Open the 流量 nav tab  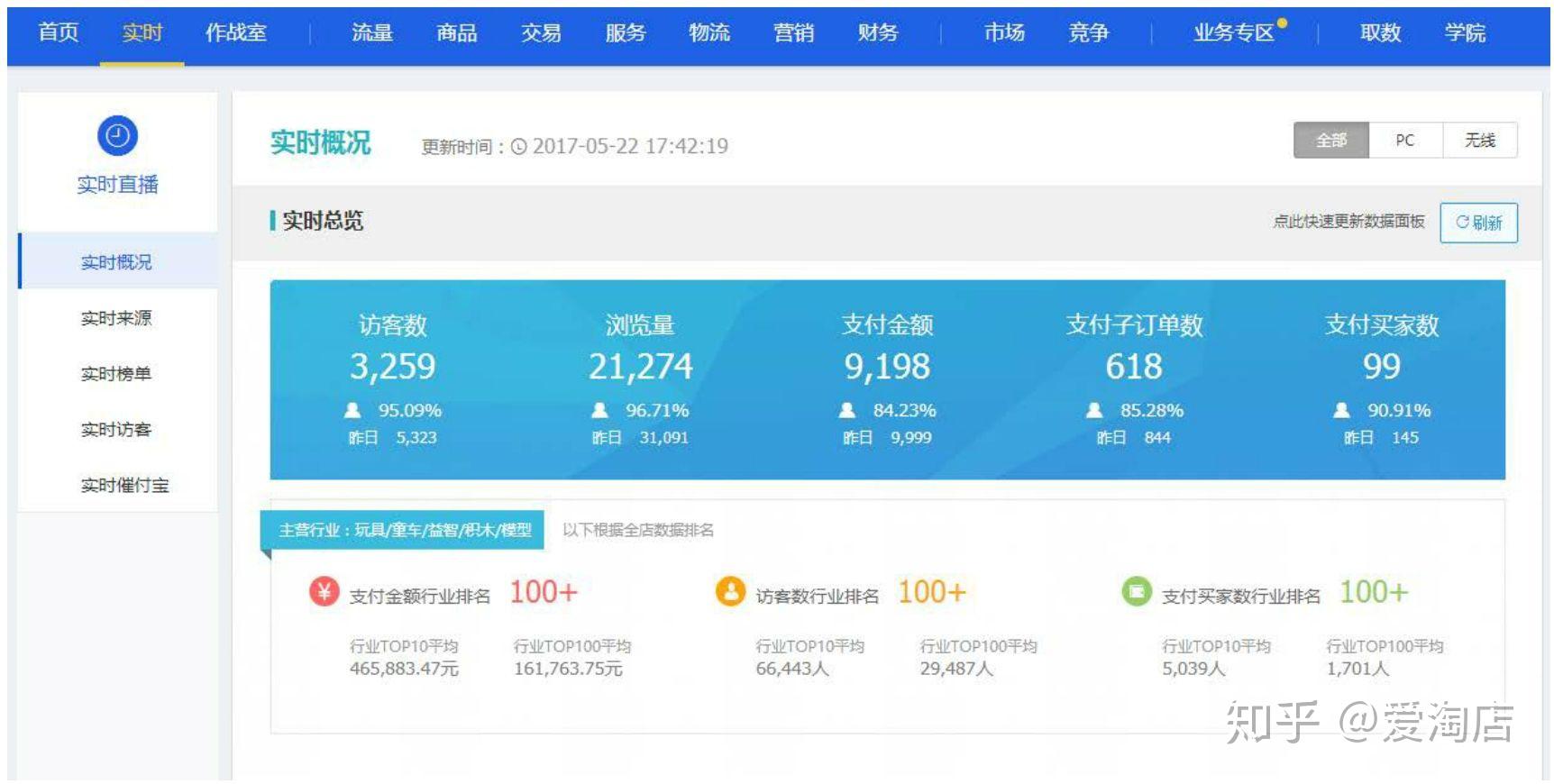tap(372, 33)
